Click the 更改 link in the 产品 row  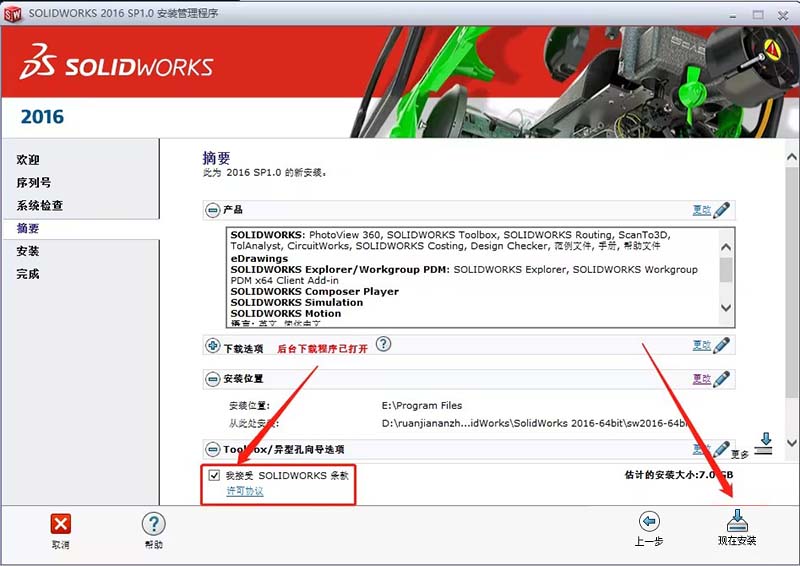coord(702,210)
